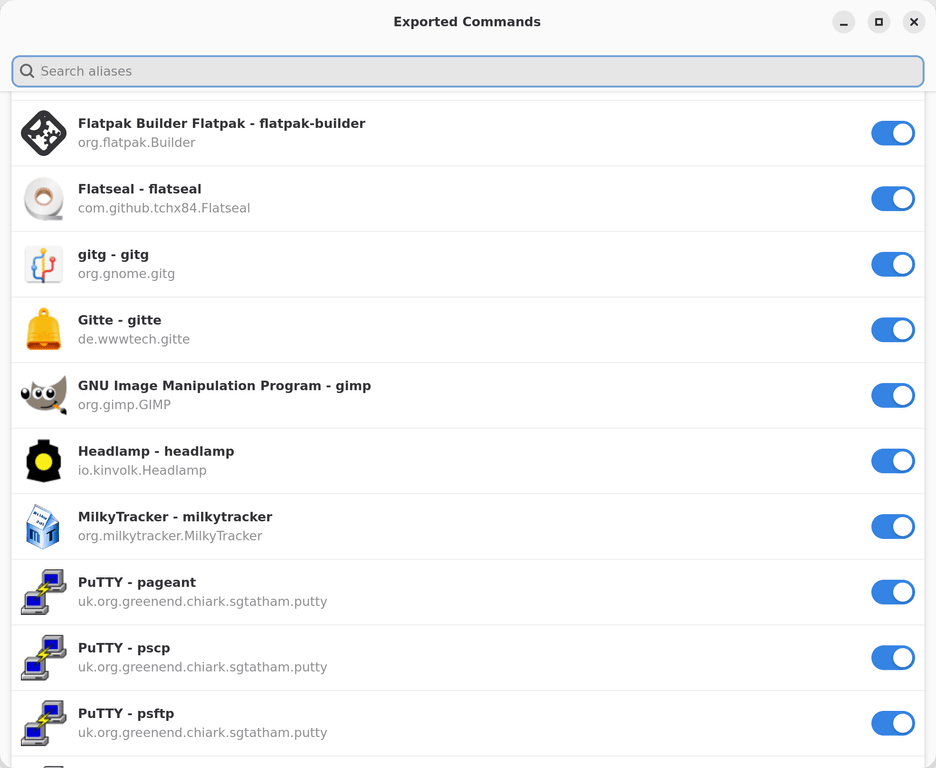Select the putty app ID under psftp
The height and width of the screenshot is (768, 936).
[202, 733]
